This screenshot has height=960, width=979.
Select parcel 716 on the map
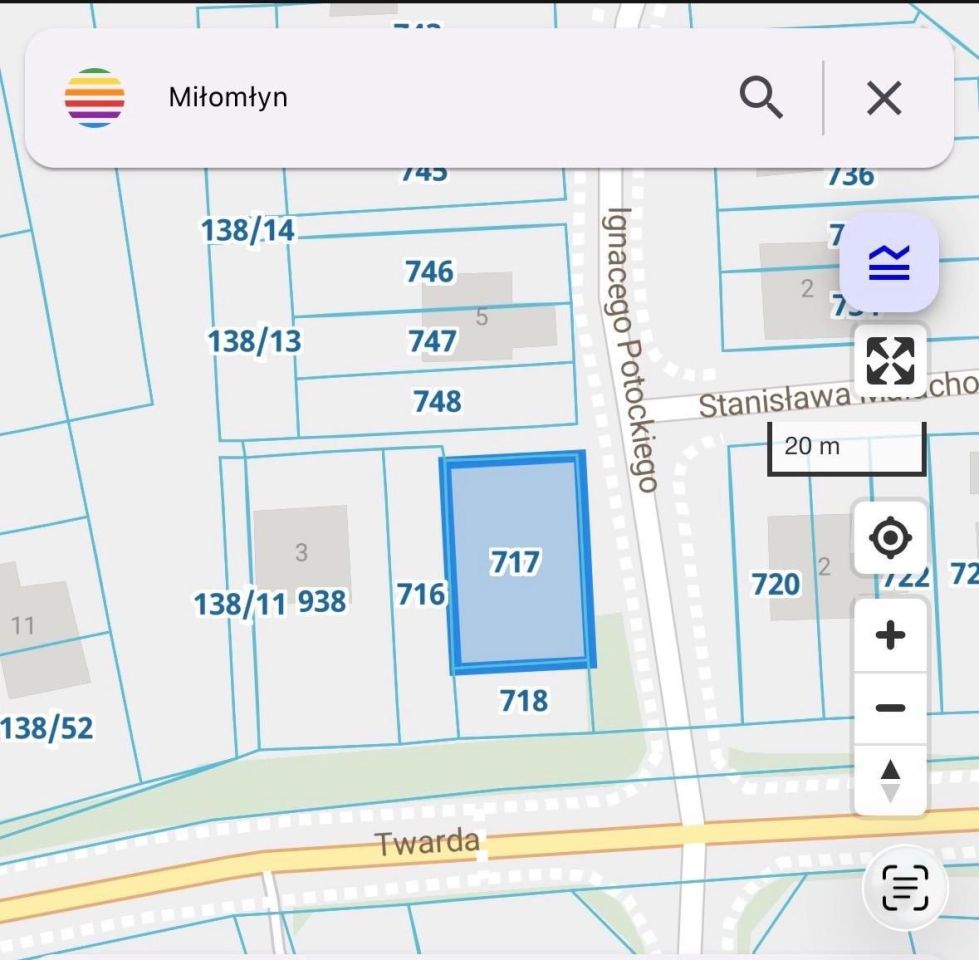pos(421,594)
